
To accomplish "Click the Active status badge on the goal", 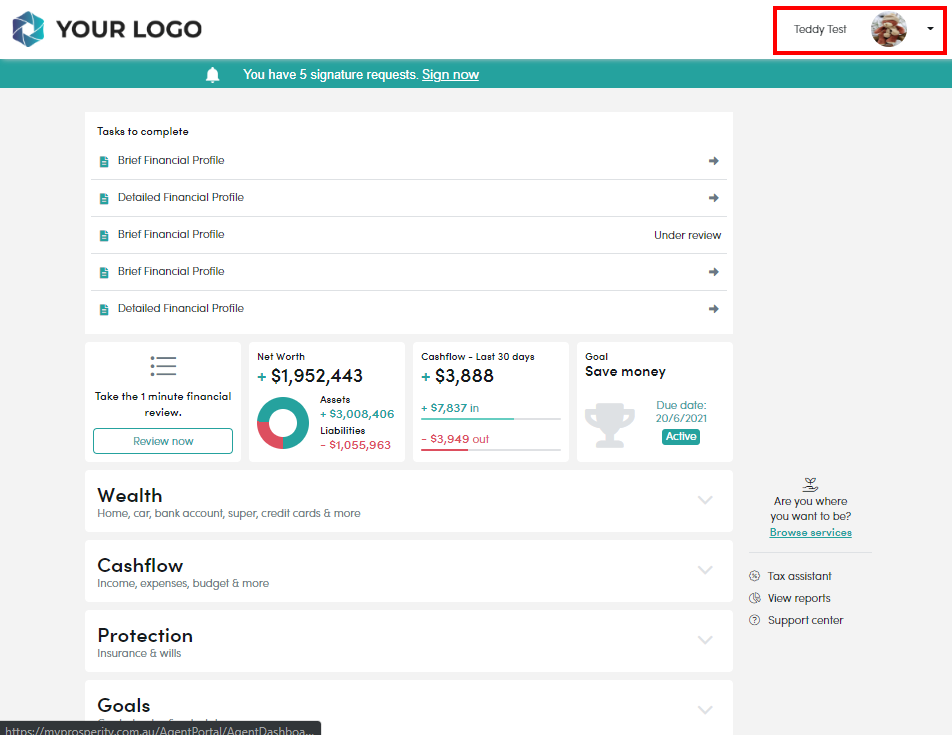I will 681,437.
